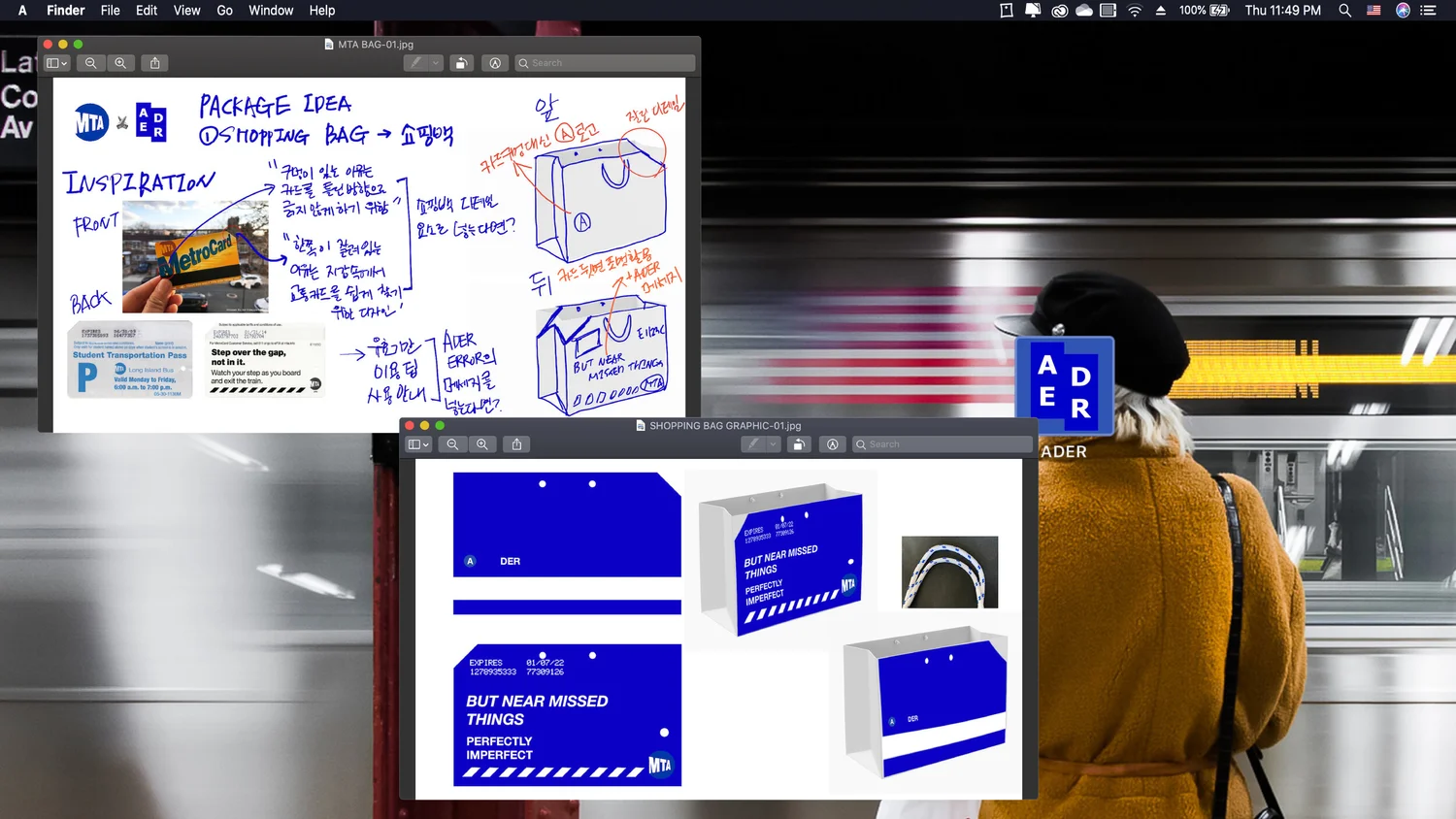Open Notification Center list icon
The width and height of the screenshot is (1456, 819).
[x=1428, y=11]
